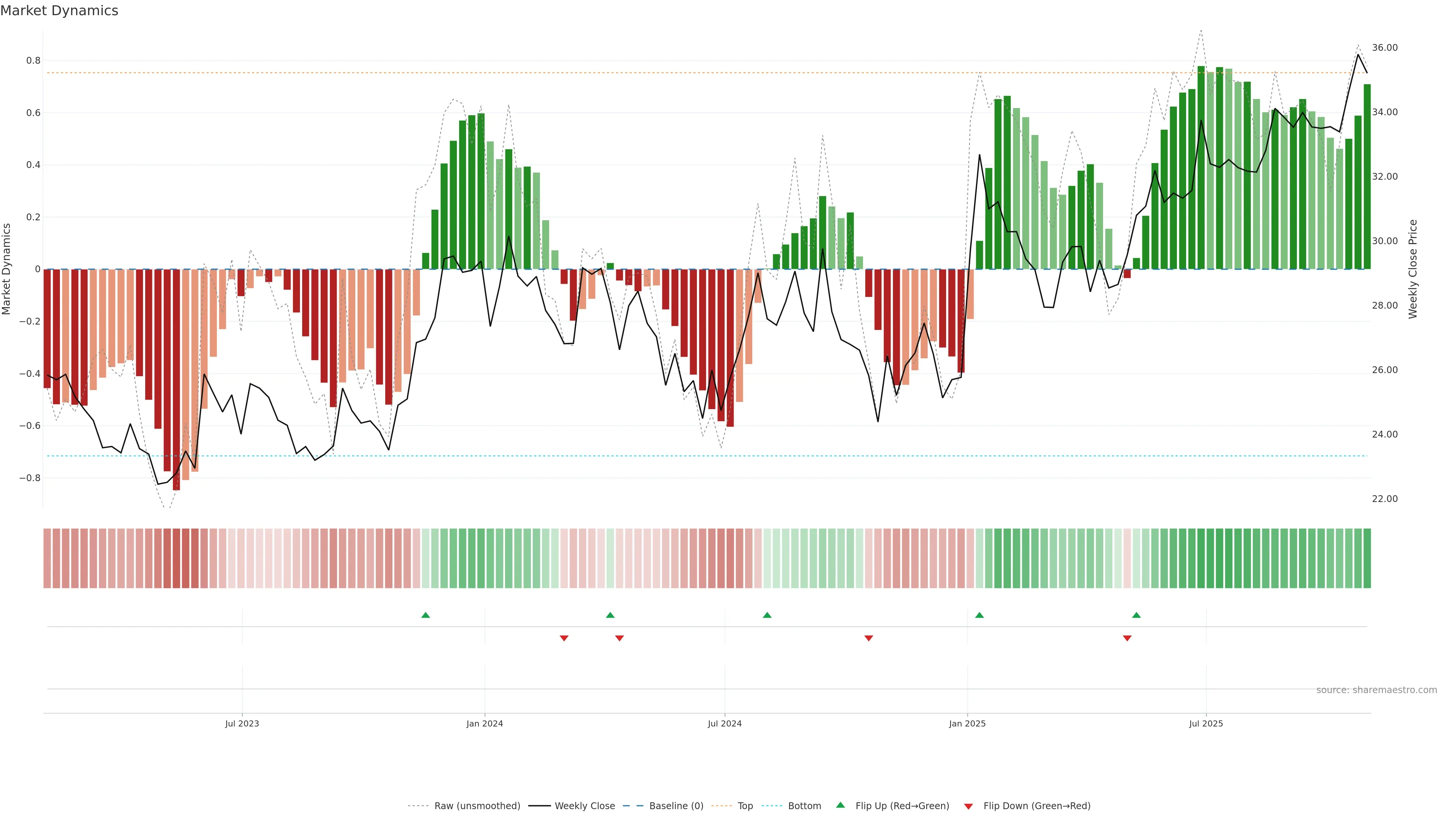Click the Jan 2025 x-axis label

(967, 723)
